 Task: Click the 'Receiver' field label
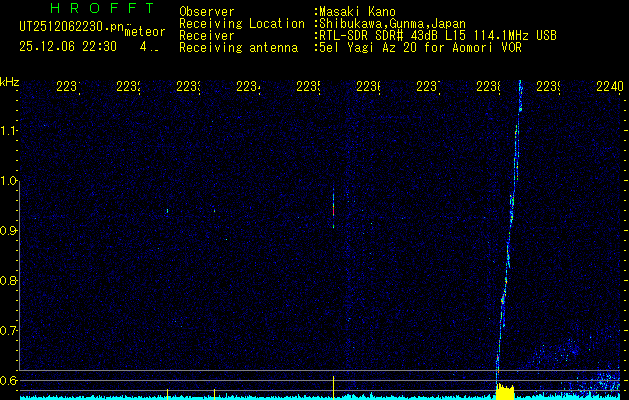pyautogui.click(x=207, y=36)
